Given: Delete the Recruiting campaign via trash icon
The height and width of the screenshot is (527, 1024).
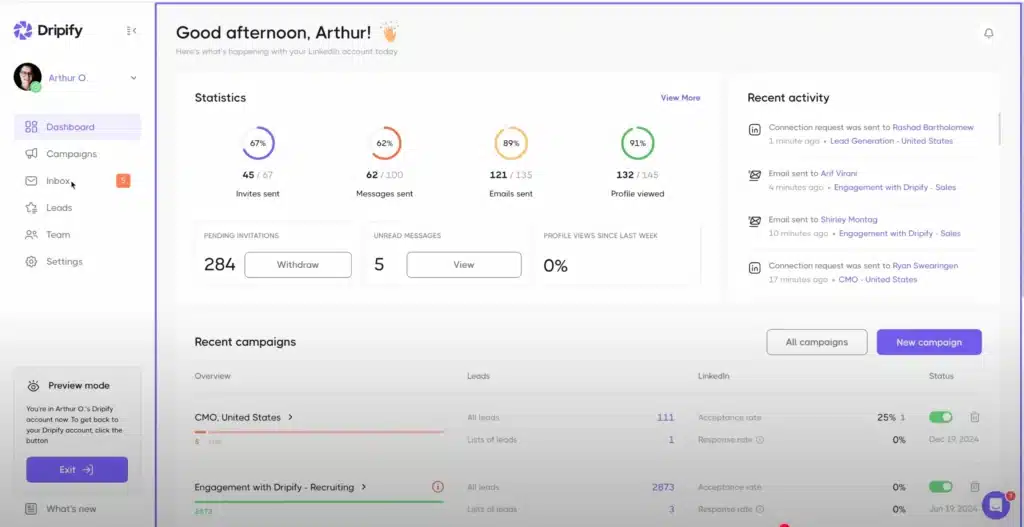Looking at the screenshot, I should pyautogui.click(x=974, y=487).
